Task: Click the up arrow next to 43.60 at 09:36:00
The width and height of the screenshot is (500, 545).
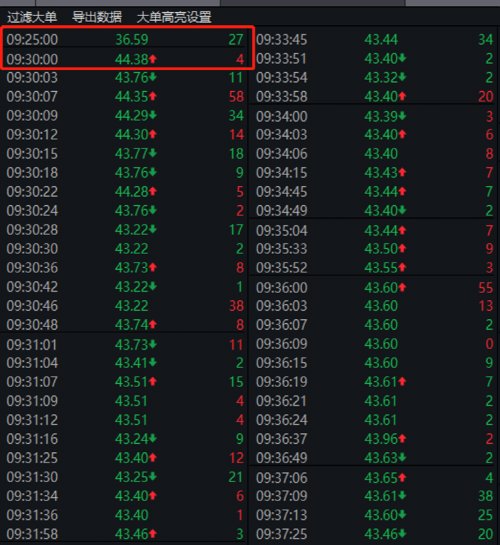Action: tap(402, 287)
